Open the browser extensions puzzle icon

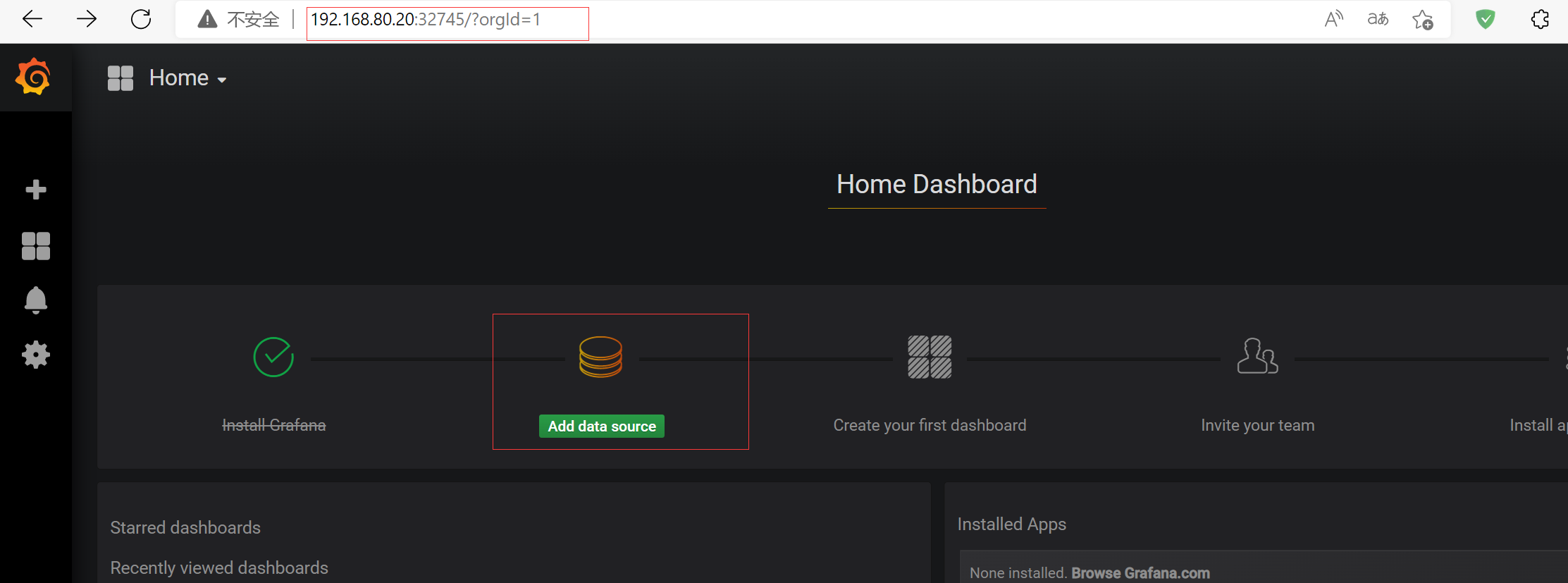click(x=1541, y=19)
